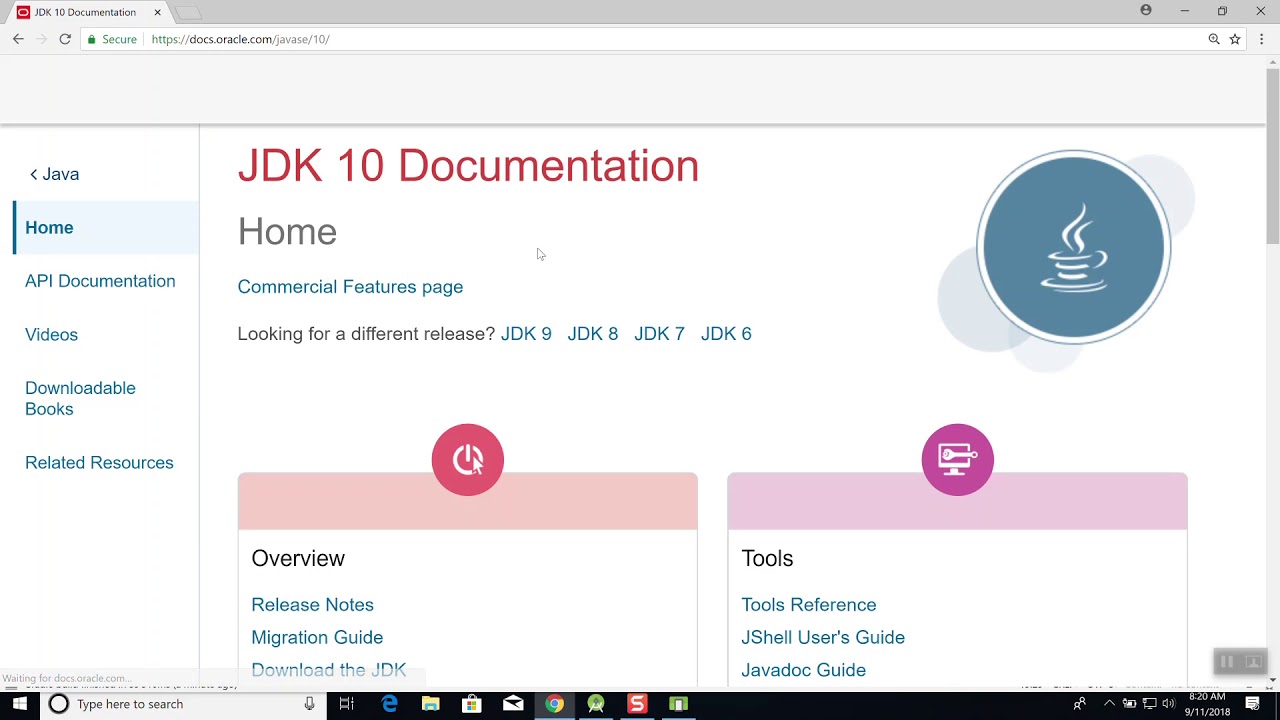Click the Chrome taskbar icon

(x=554, y=704)
